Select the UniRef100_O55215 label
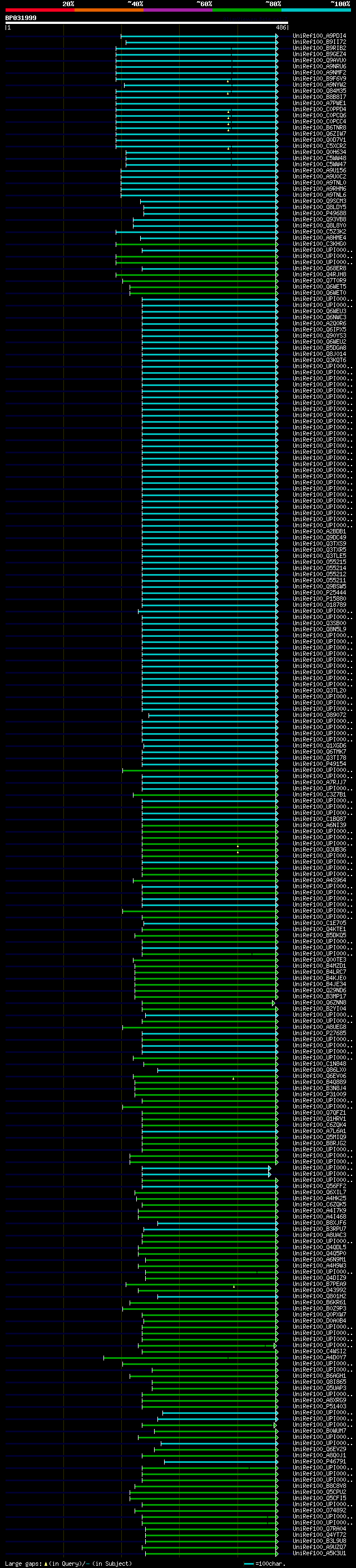The height and width of the screenshot is (1568, 356). [x=319, y=562]
